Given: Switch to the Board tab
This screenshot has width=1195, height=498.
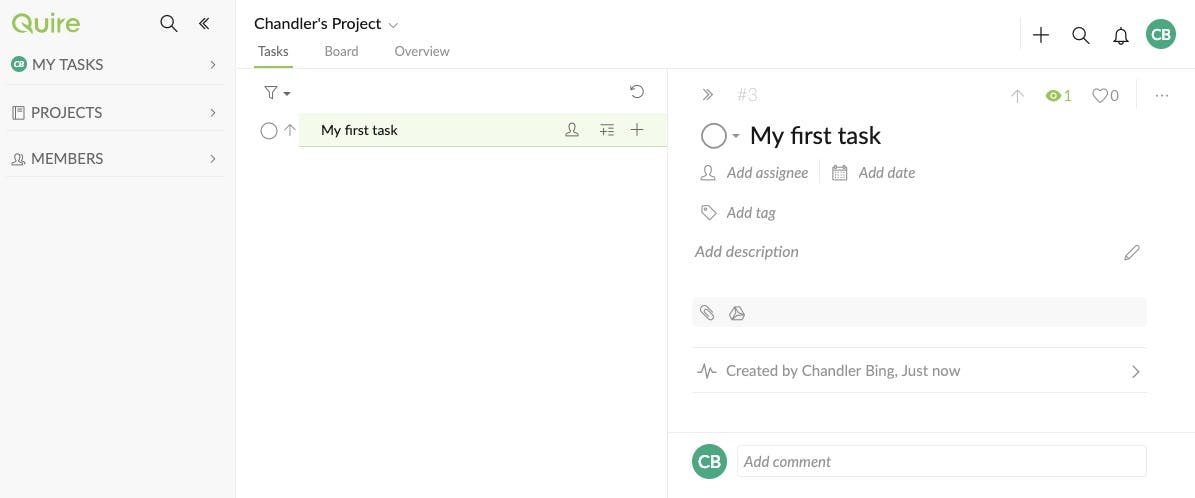Looking at the screenshot, I should pyautogui.click(x=341, y=51).
